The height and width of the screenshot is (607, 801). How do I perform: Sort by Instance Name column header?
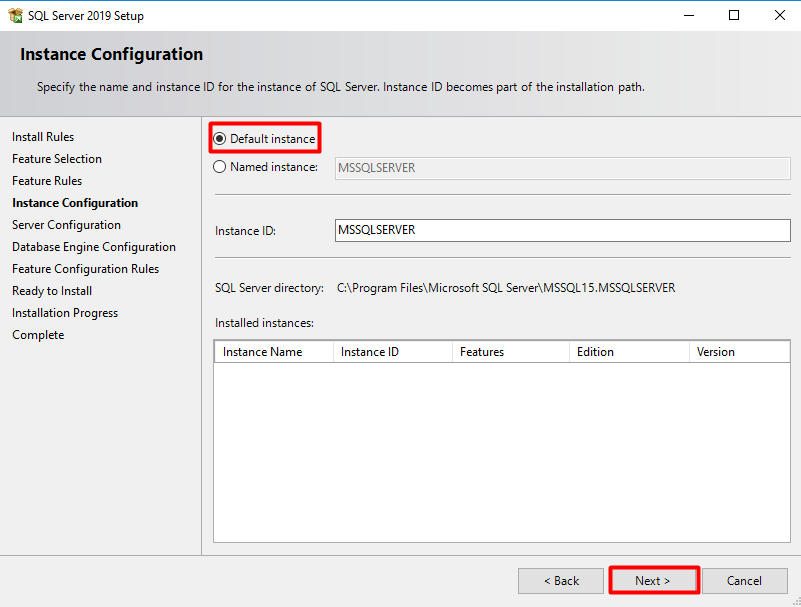(x=274, y=352)
